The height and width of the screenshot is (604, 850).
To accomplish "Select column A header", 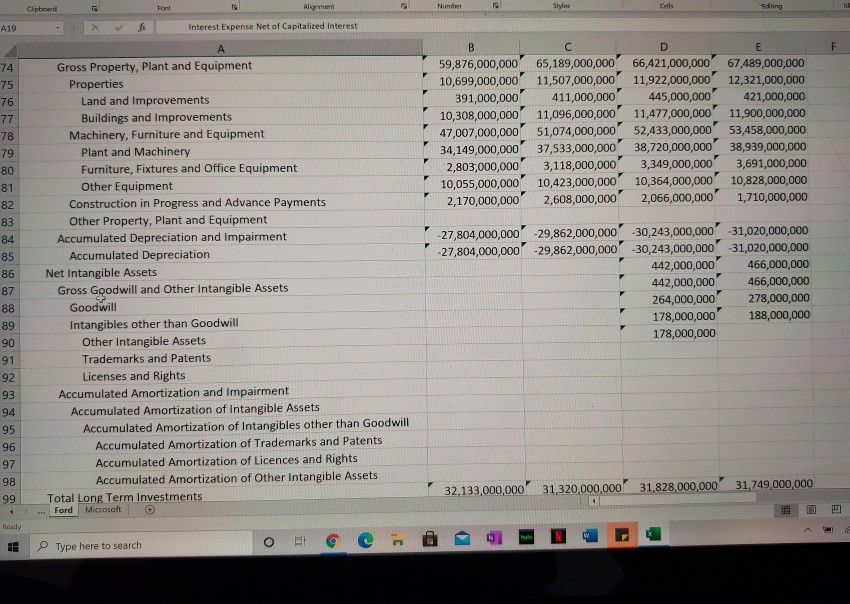I will pyautogui.click(x=221, y=49).
